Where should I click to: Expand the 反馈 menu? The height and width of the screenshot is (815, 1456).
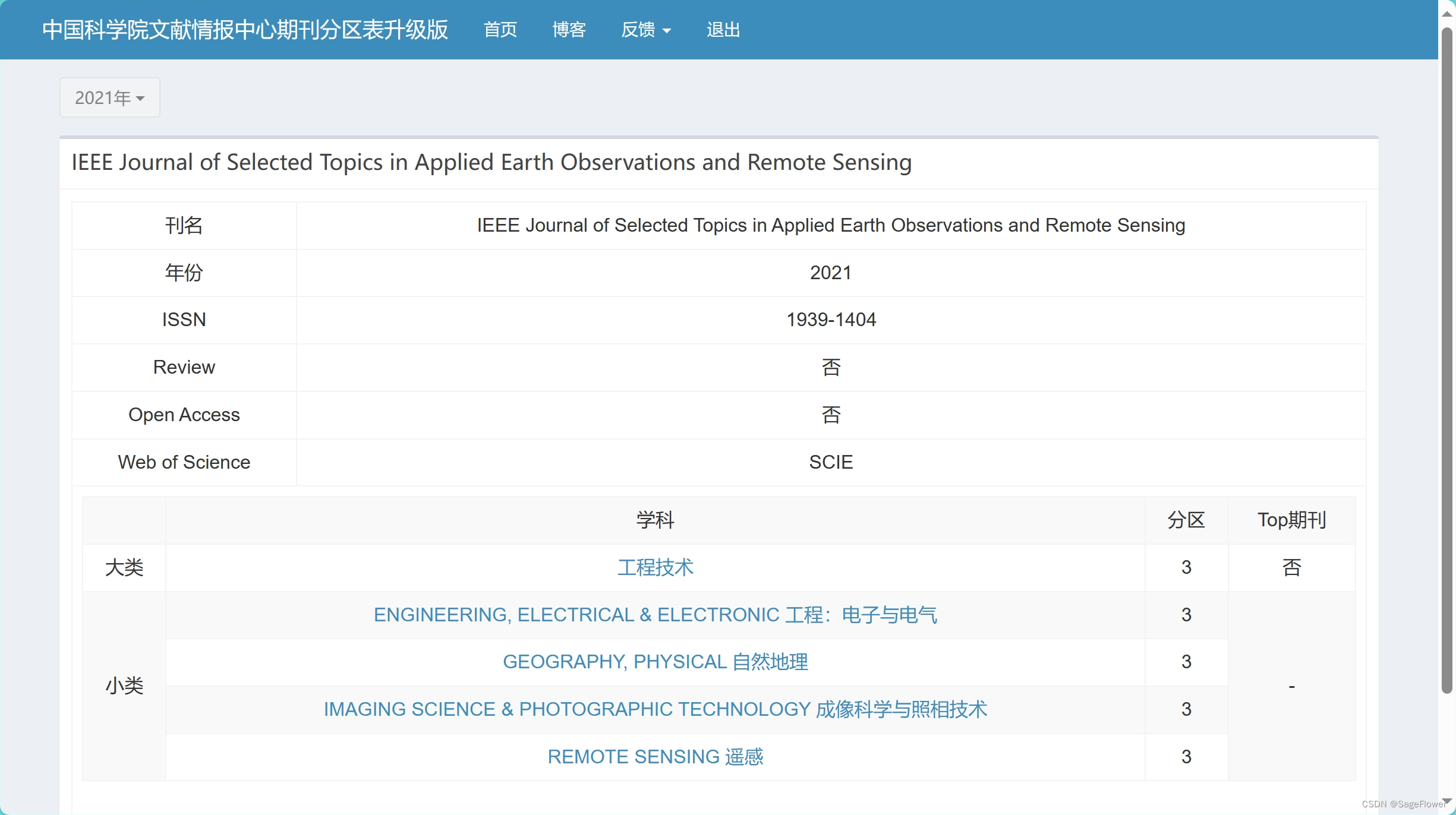646,29
